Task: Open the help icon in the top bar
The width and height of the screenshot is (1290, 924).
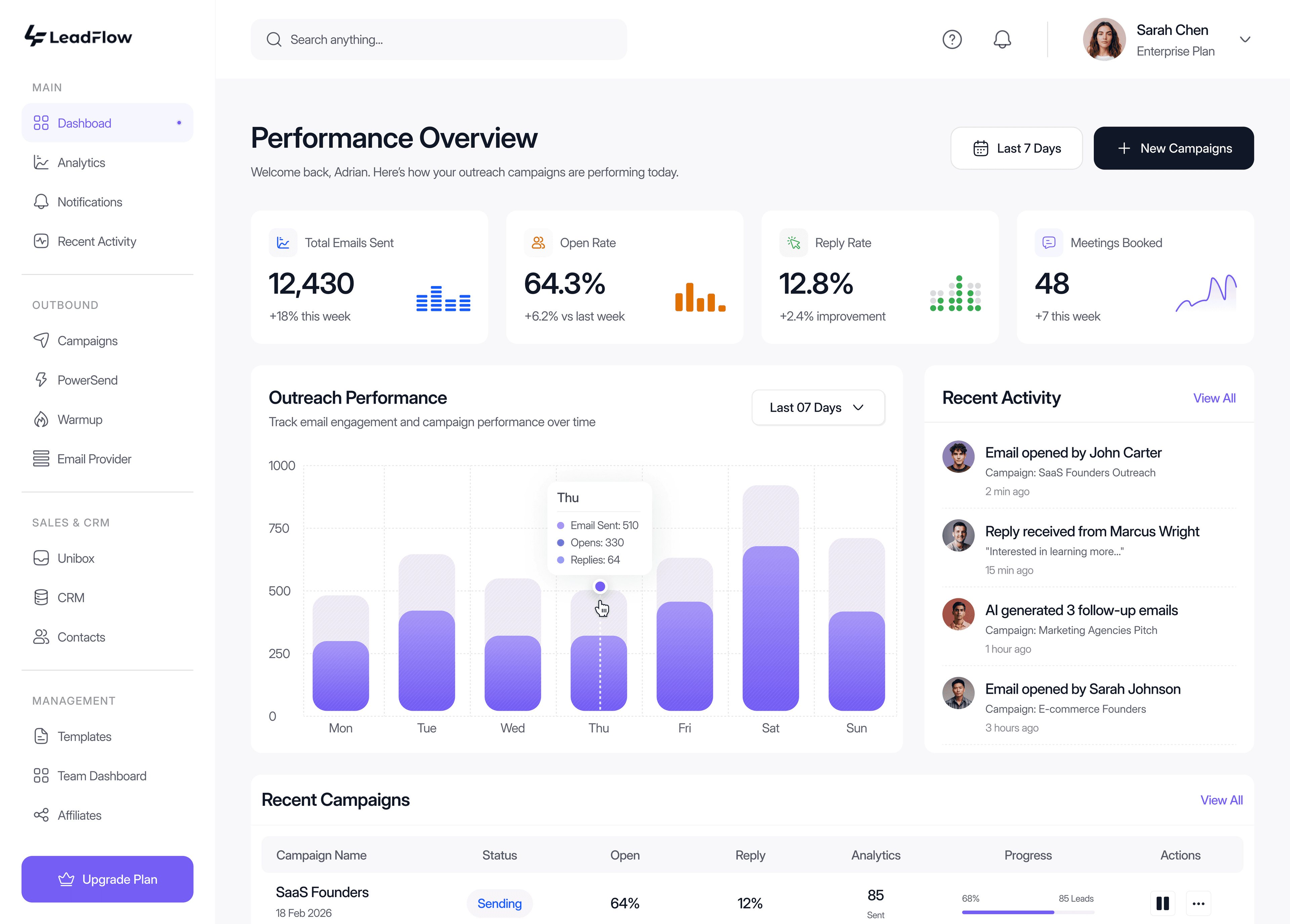Action: point(952,39)
